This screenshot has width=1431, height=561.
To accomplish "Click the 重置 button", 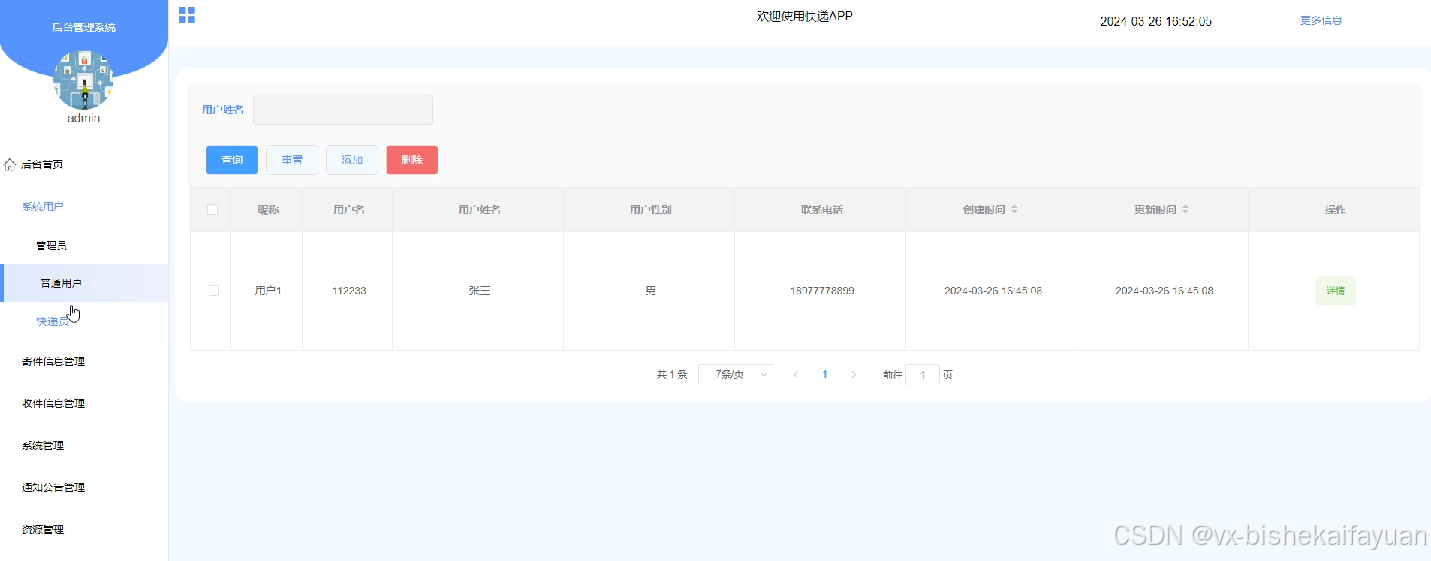I will 292,160.
